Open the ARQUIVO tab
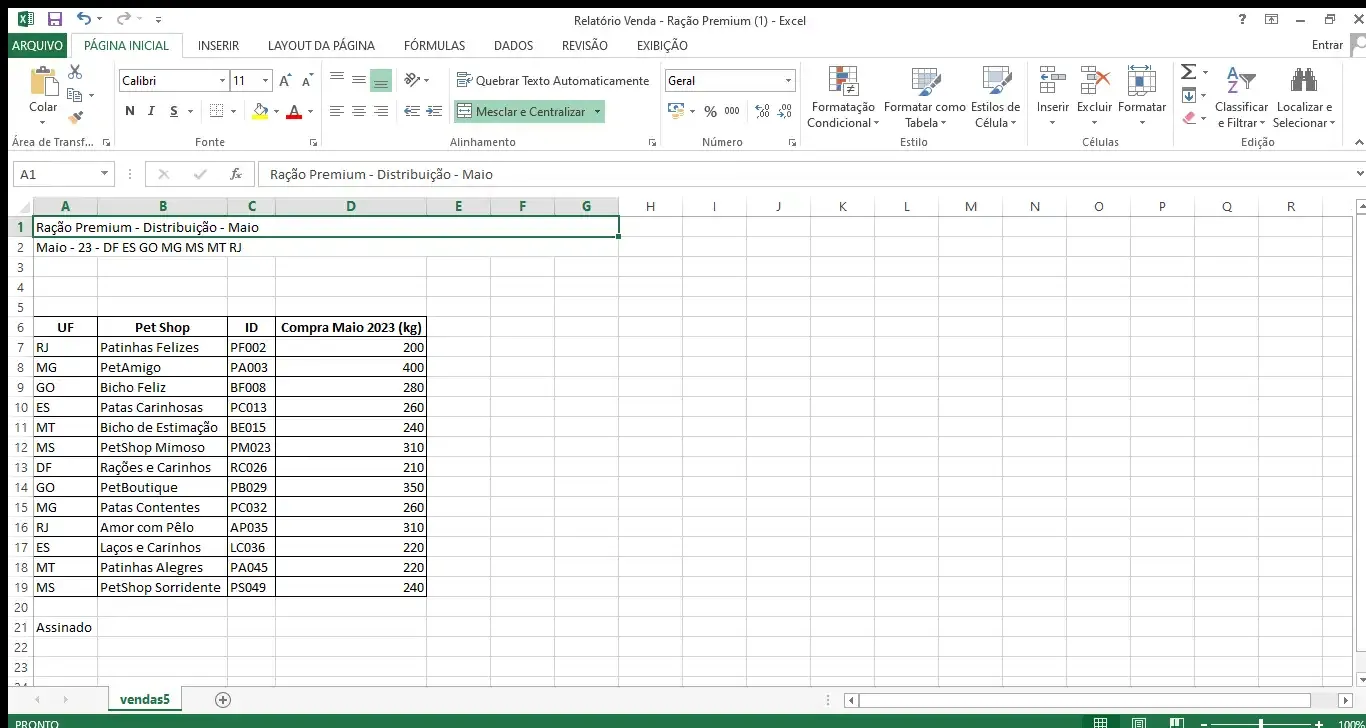The width and height of the screenshot is (1366, 728). click(38, 45)
